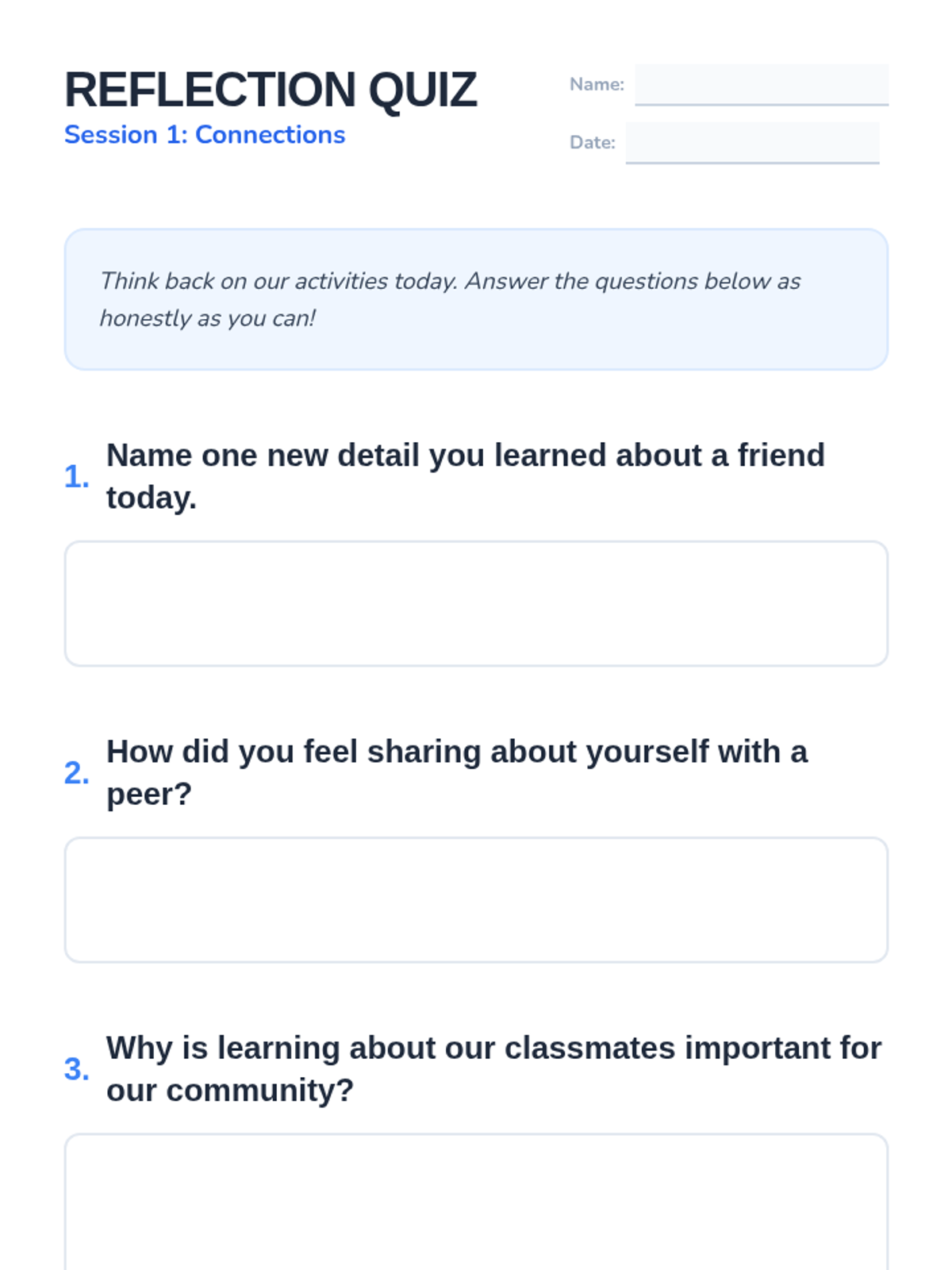The height and width of the screenshot is (1270, 952).
Task: Click the Date input field
Action: (751, 143)
